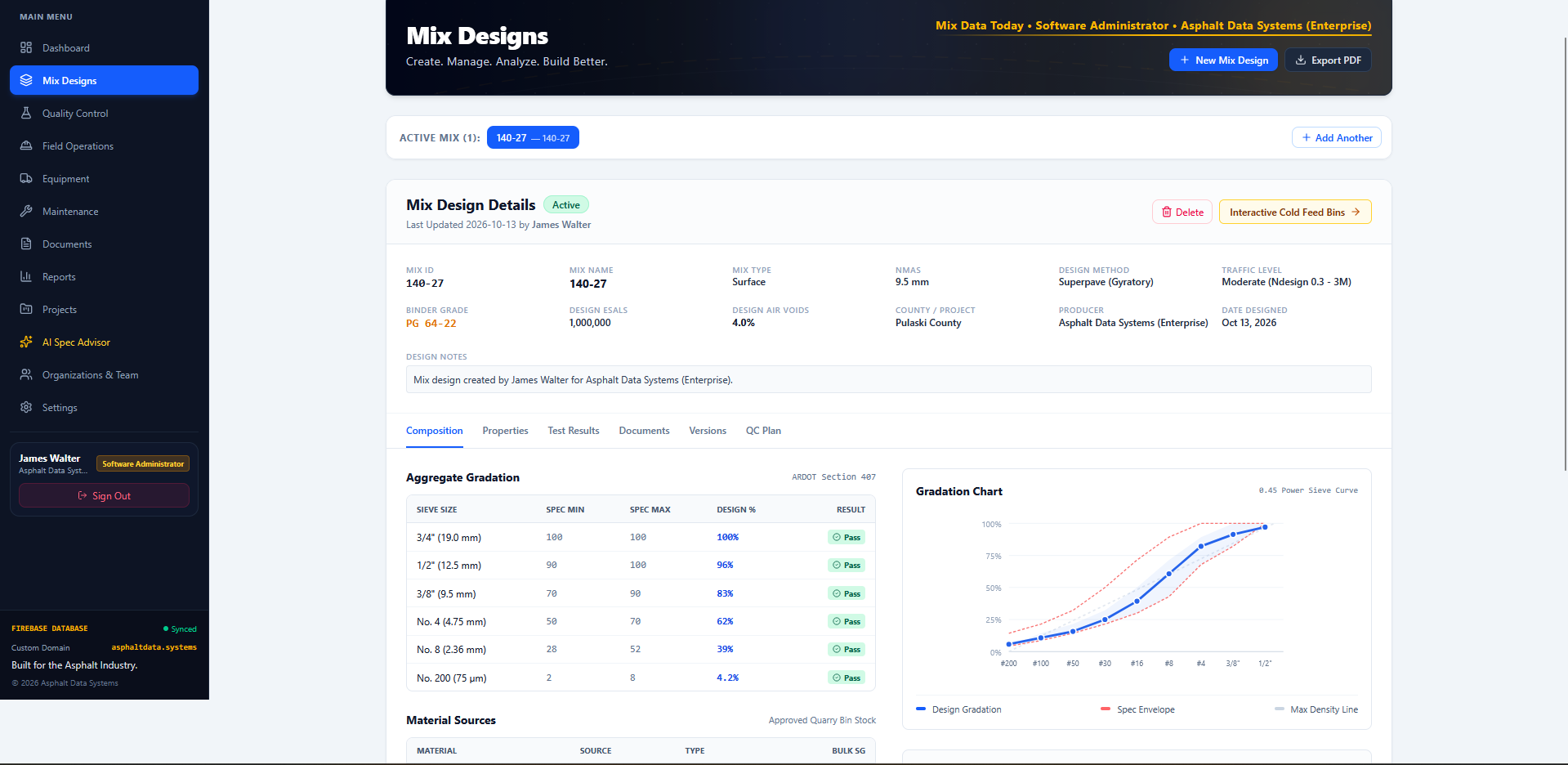Select the Reports chart icon
1568x765 pixels.
tap(26, 276)
